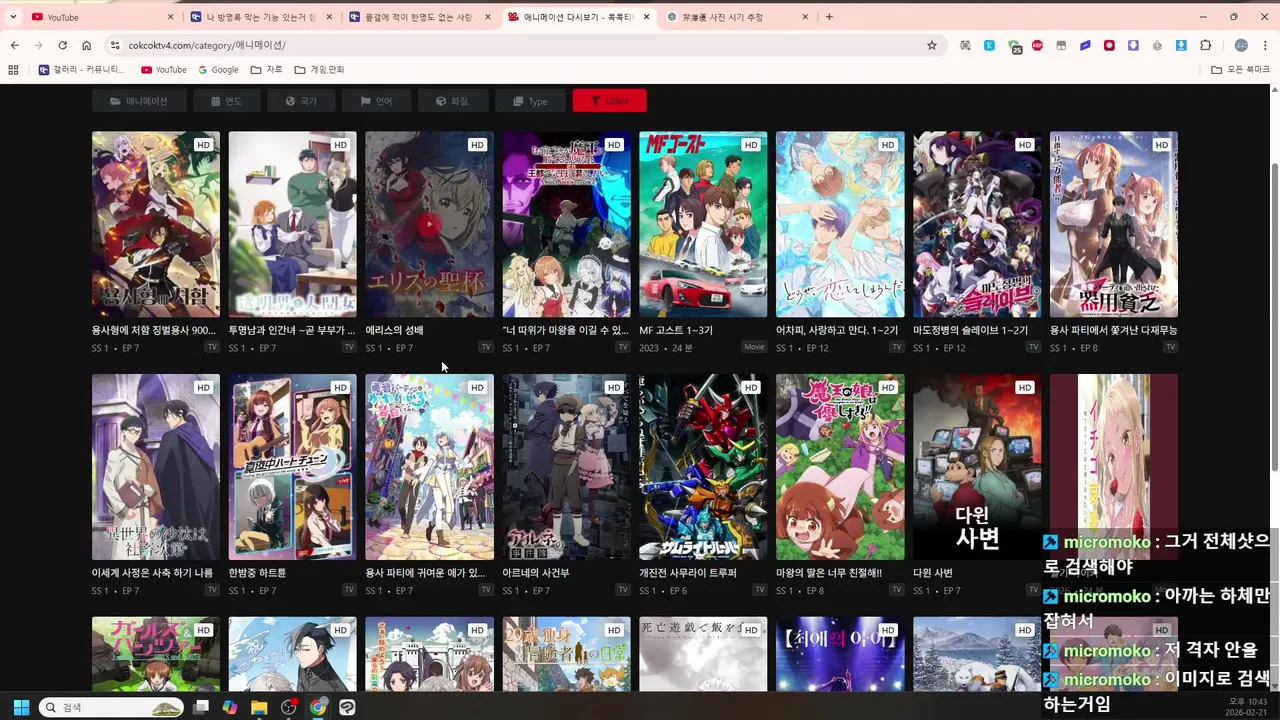Click the red Latest sort button
The height and width of the screenshot is (720, 1280).
[609, 101]
